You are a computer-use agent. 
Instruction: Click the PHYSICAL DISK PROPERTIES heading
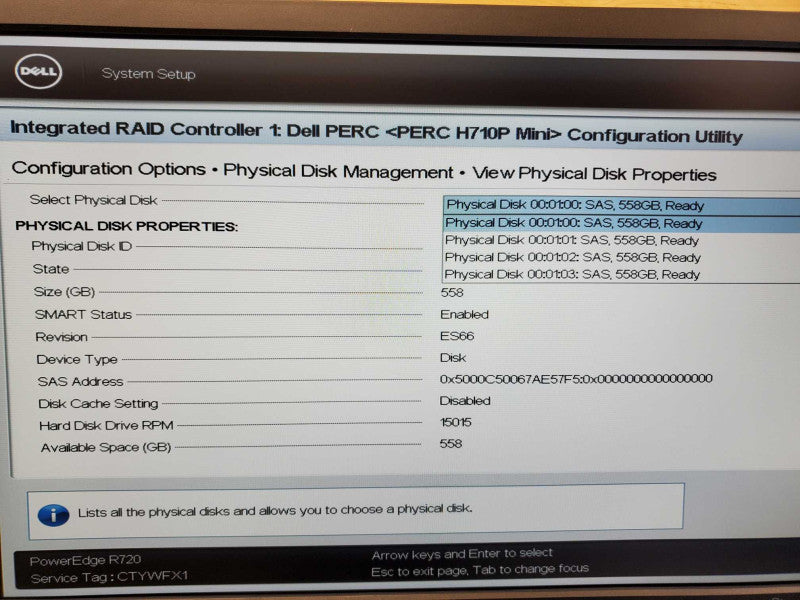point(127,226)
